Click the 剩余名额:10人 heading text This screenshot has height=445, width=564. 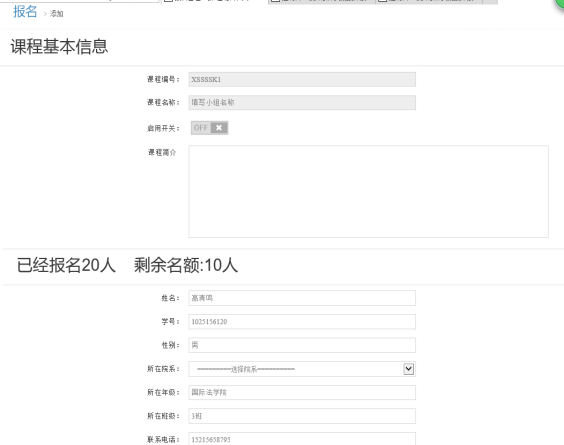(186, 265)
